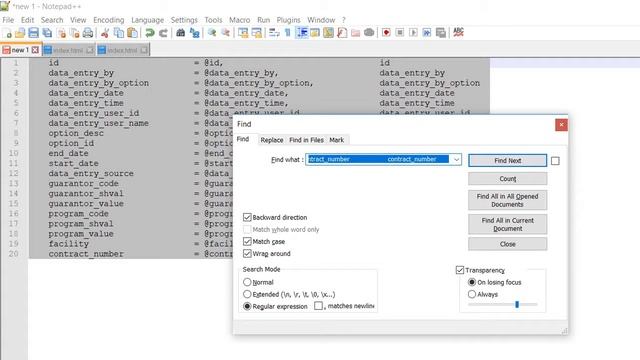
Task: Select Extended search mode
Action: coord(247,294)
